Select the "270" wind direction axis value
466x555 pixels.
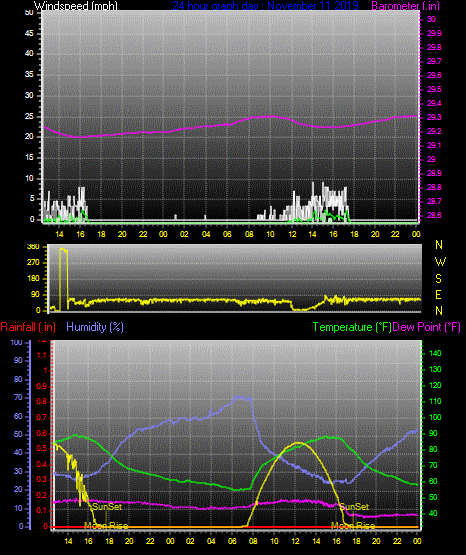tap(33, 263)
